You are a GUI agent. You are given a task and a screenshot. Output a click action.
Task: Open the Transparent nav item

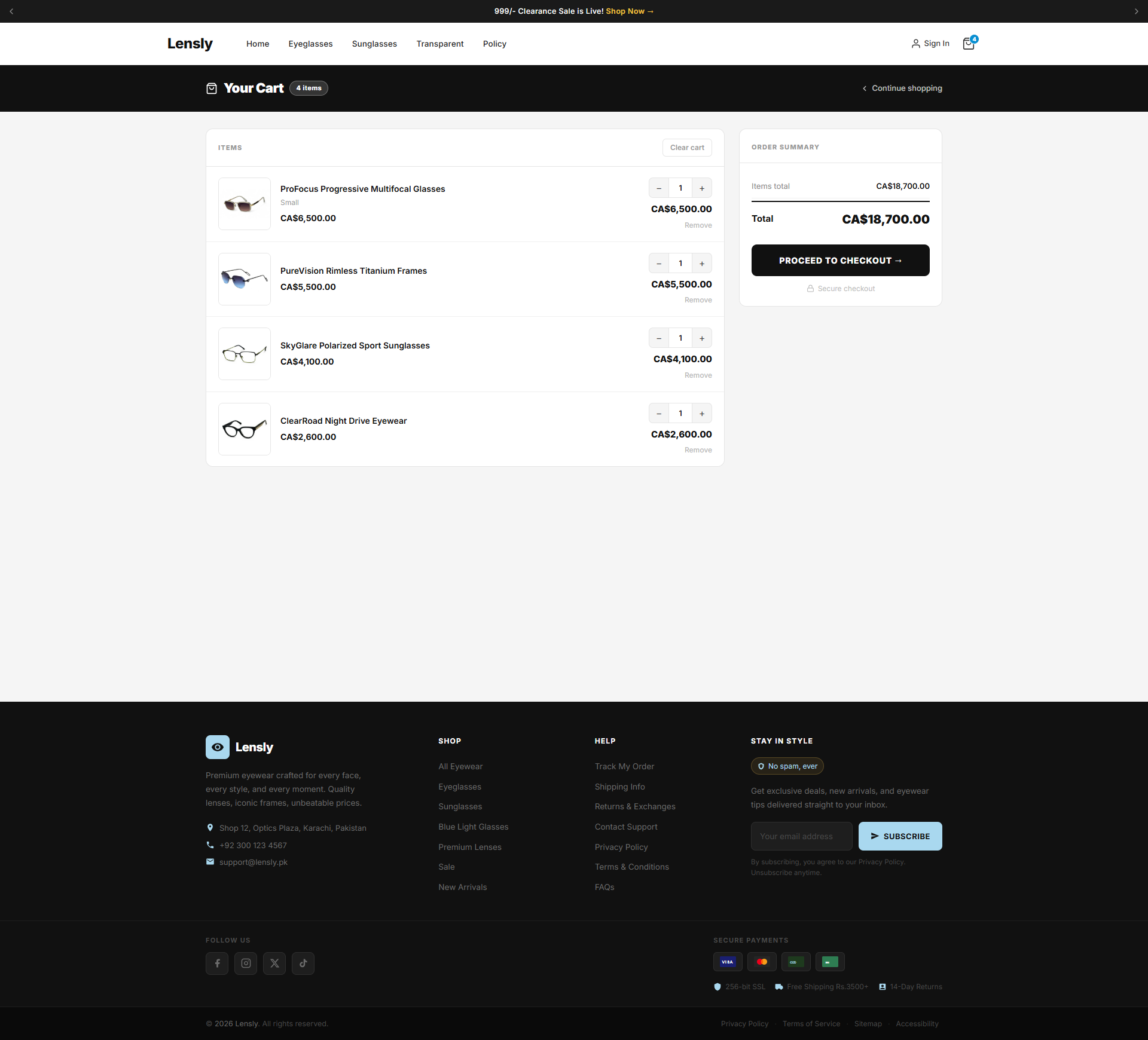coord(440,44)
